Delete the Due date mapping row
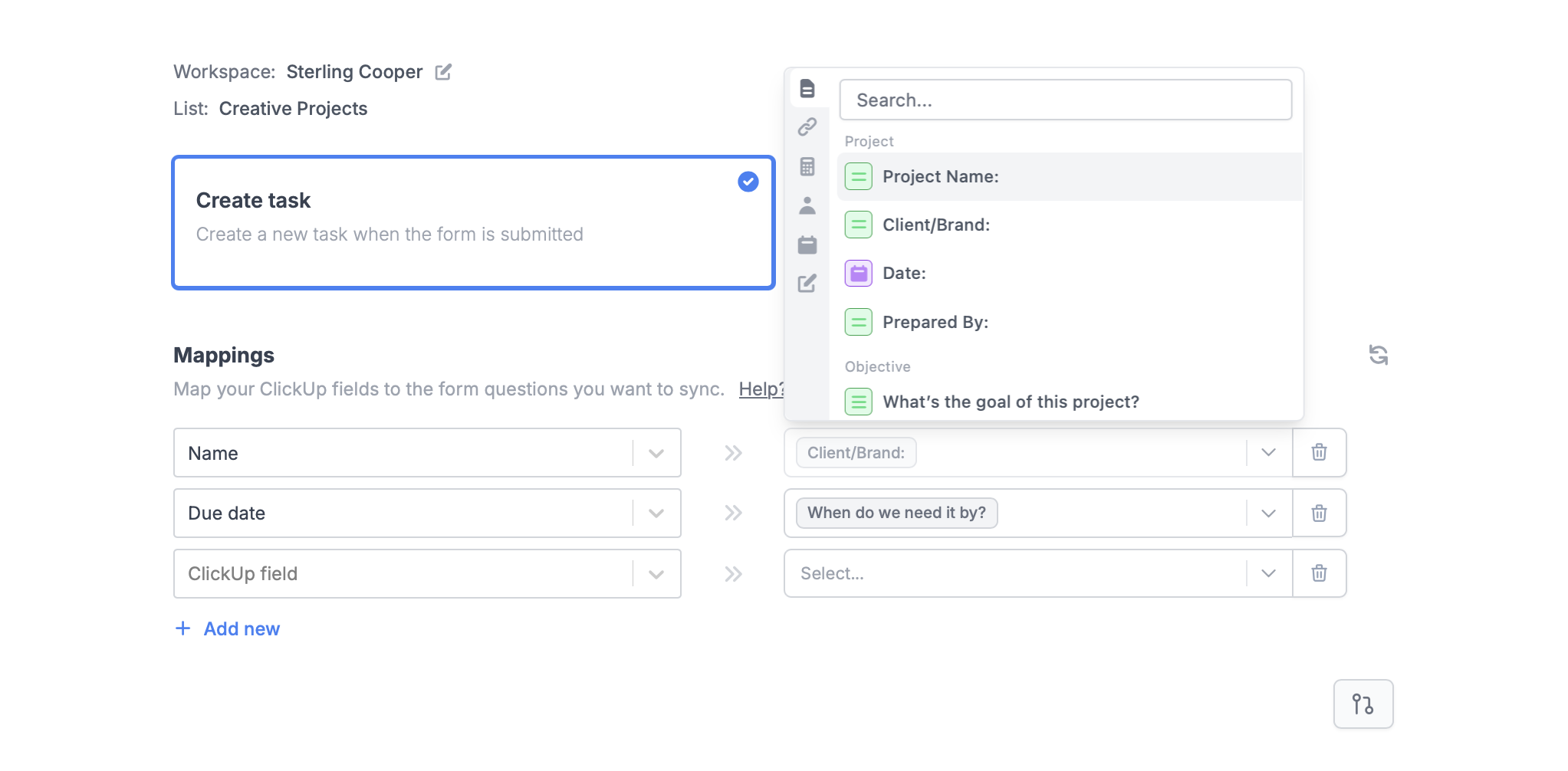 (x=1319, y=513)
